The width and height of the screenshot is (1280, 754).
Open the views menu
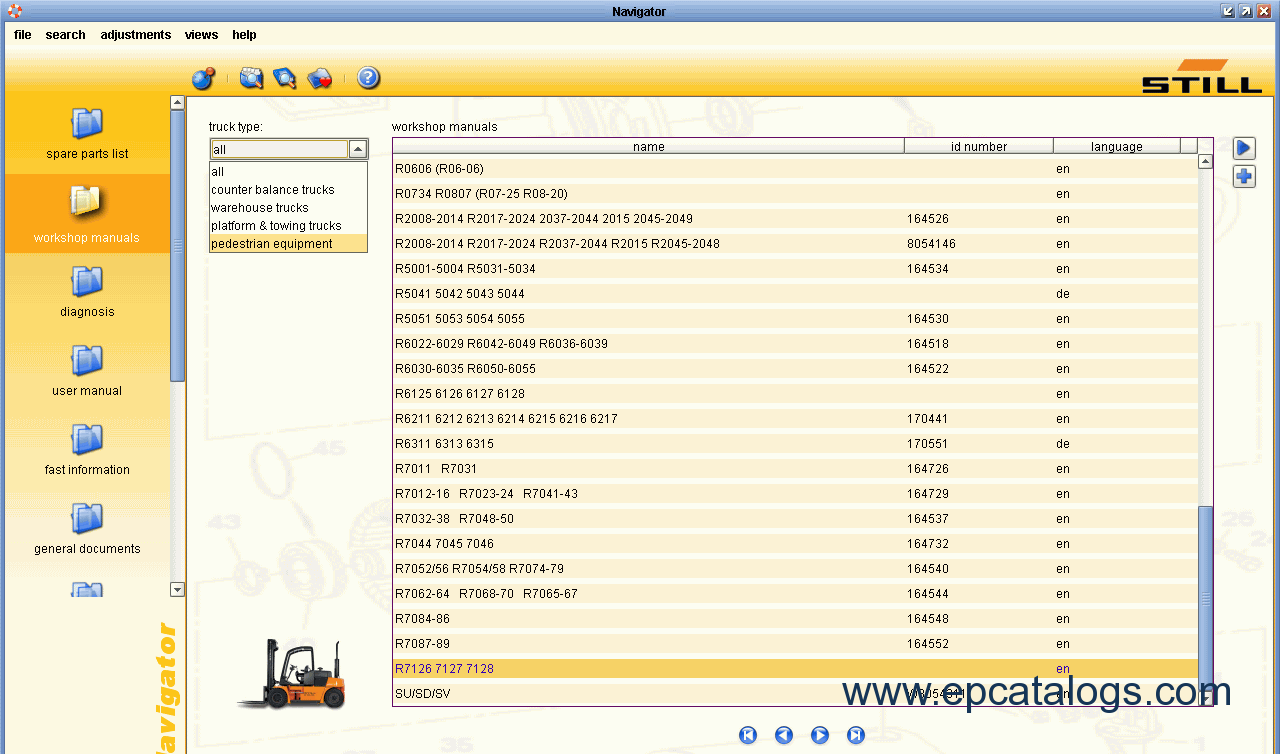[201, 35]
